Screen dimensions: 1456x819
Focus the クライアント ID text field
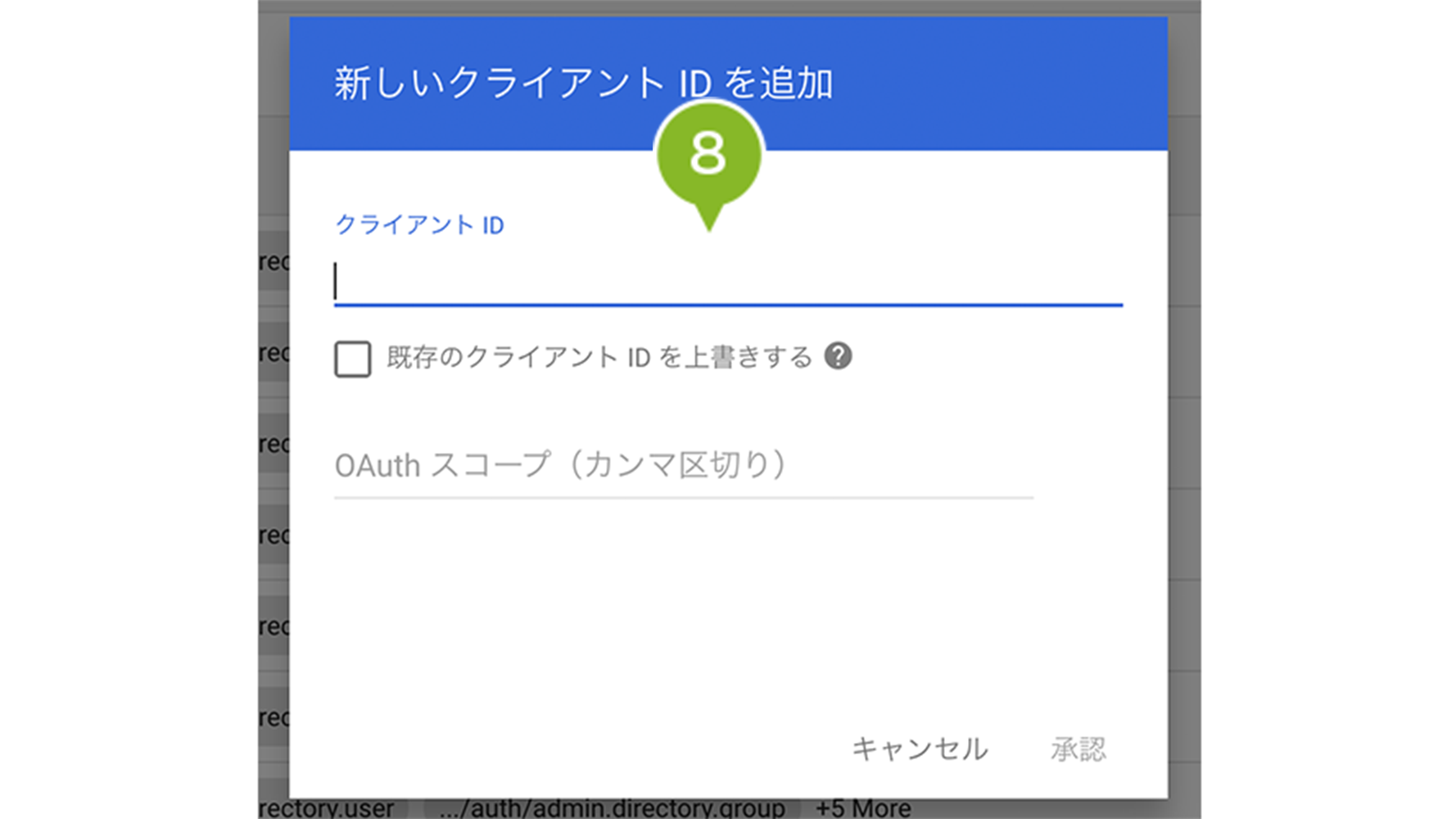727,282
